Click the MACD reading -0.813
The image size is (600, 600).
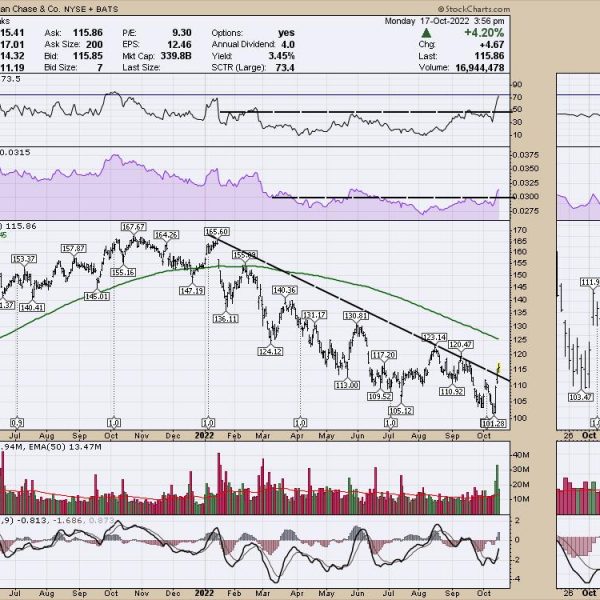pos(32,520)
